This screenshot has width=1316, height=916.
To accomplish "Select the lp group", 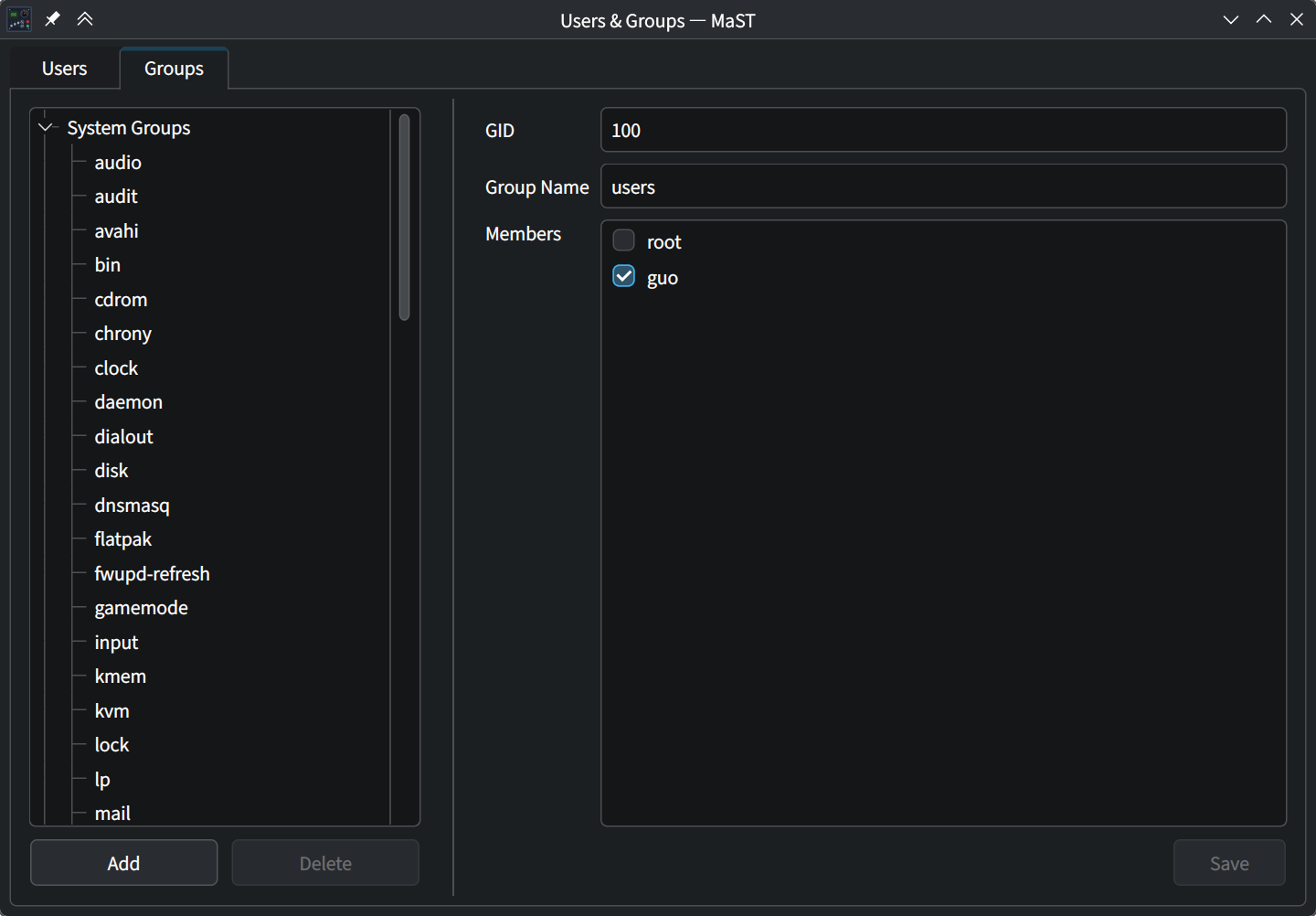I will [x=102, y=780].
